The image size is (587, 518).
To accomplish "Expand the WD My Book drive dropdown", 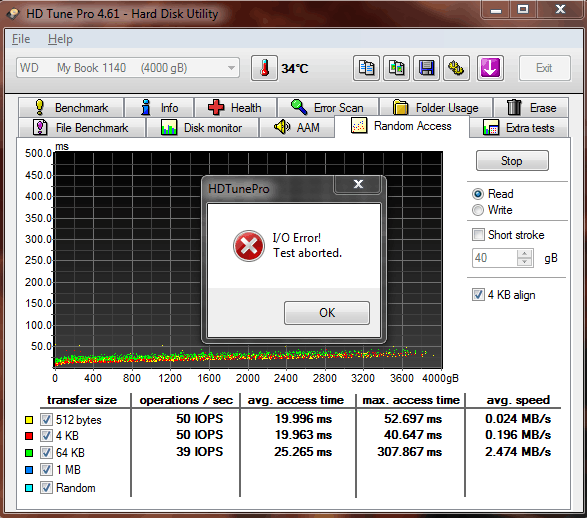I will pyautogui.click(x=128, y=68).
